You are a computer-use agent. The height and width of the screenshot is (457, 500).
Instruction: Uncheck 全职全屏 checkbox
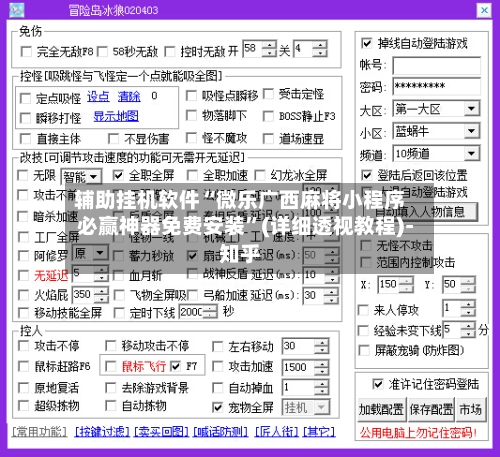tap(118, 175)
